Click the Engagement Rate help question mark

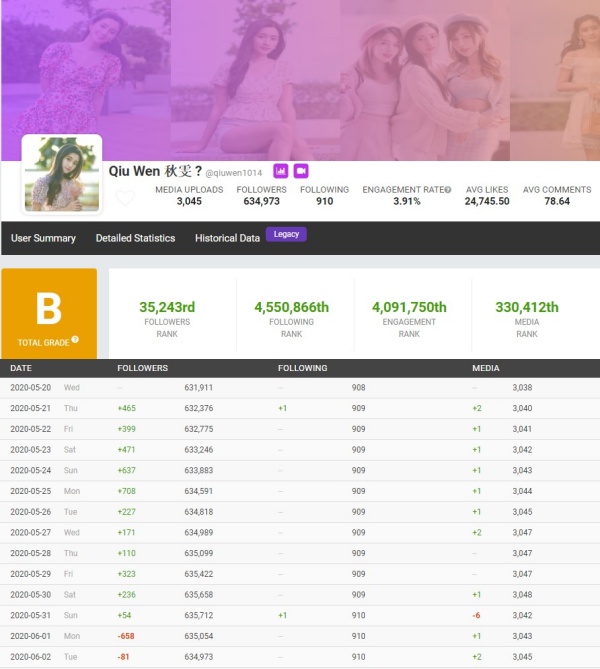pos(448,190)
